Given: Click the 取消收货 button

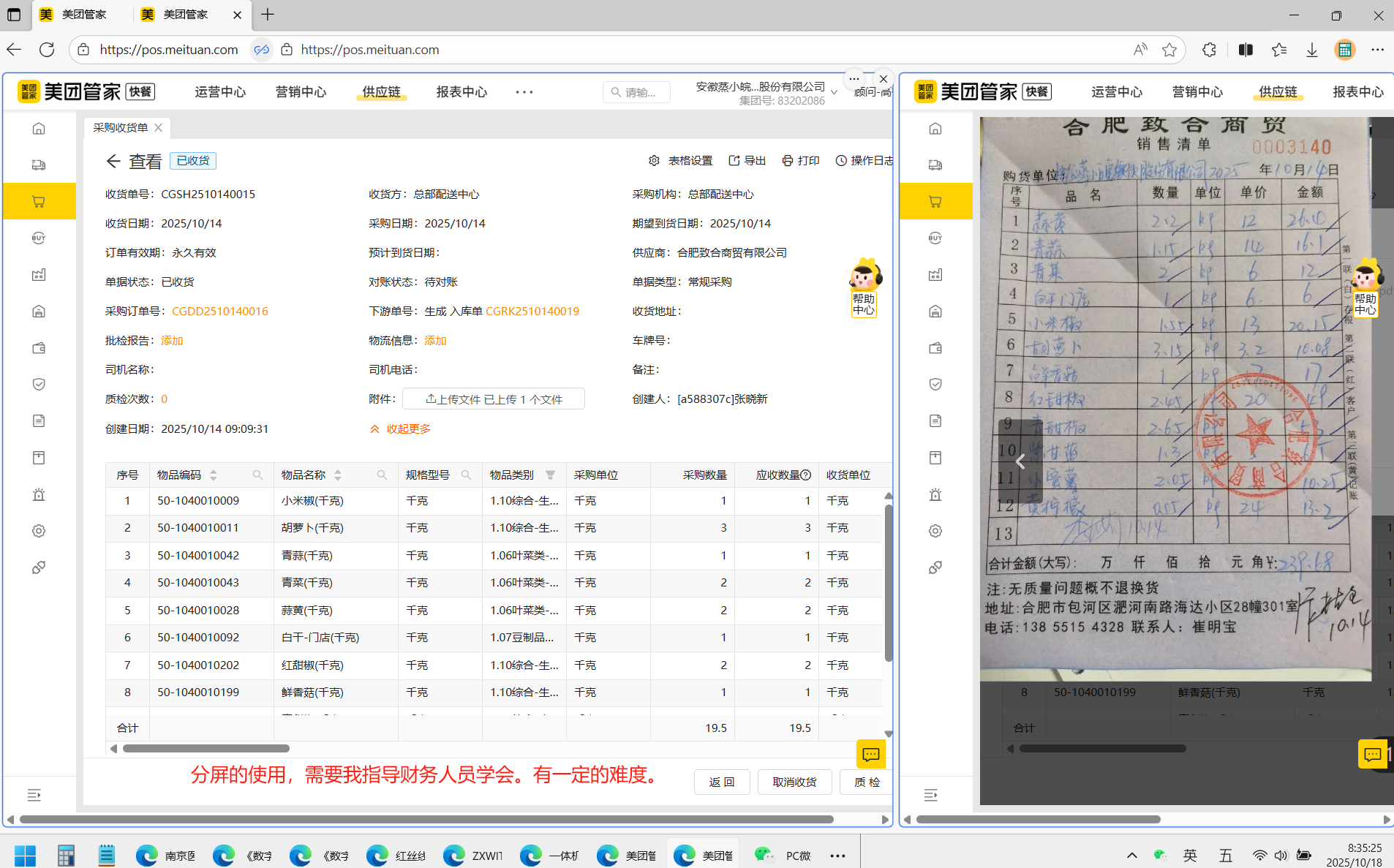Looking at the screenshot, I should (x=794, y=782).
